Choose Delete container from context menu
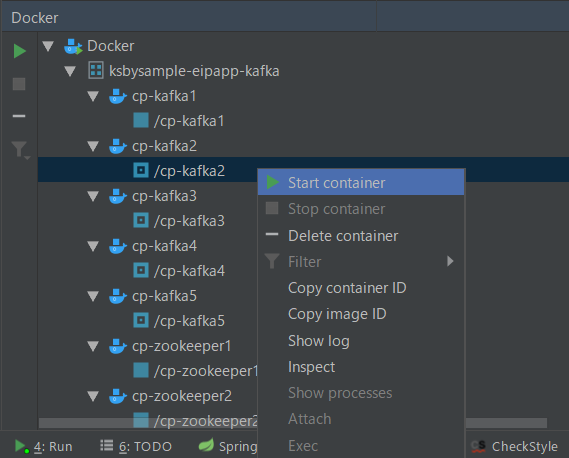The width and height of the screenshot is (569, 458). pyautogui.click(x=361, y=236)
